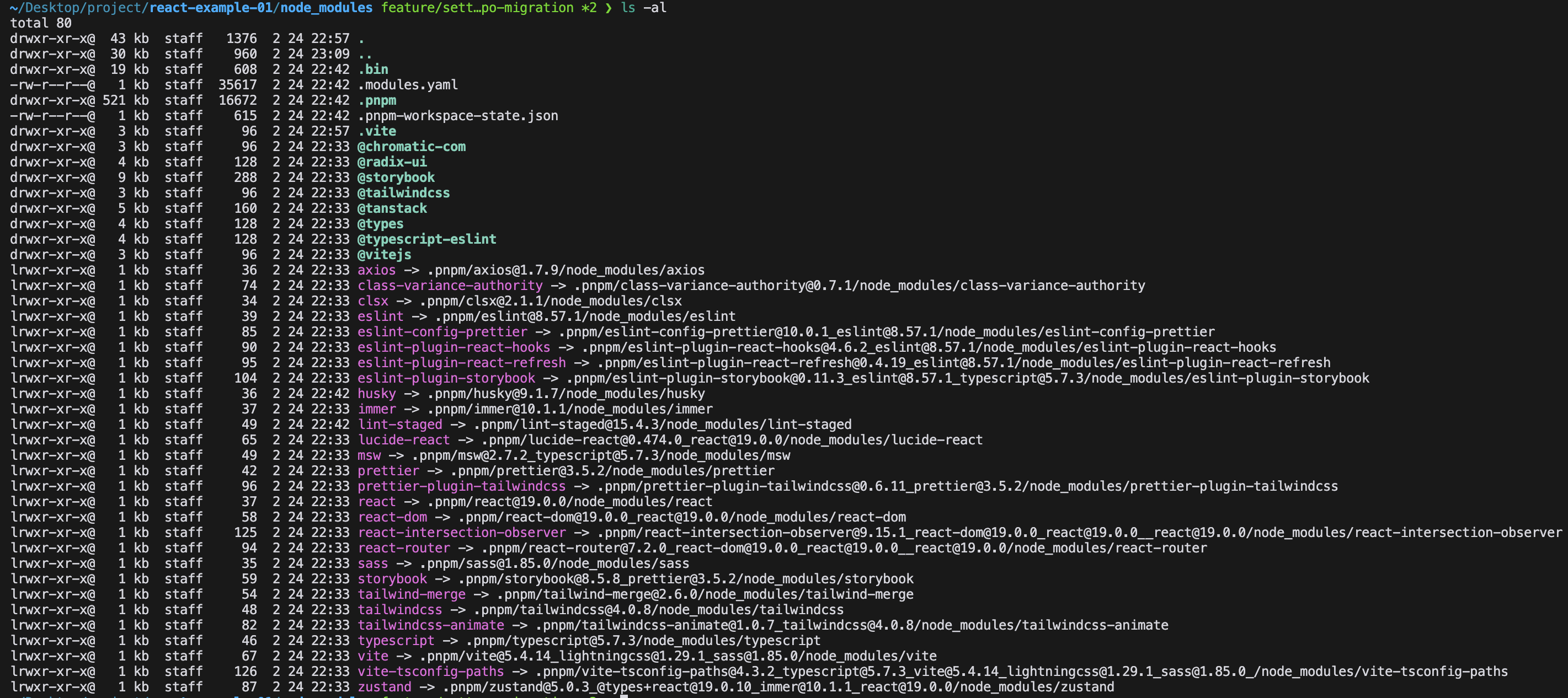Image resolution: width=1568 pixels, height=698 pixels.
Task: Click the msw symlink name
Action: tap(369, 455)
